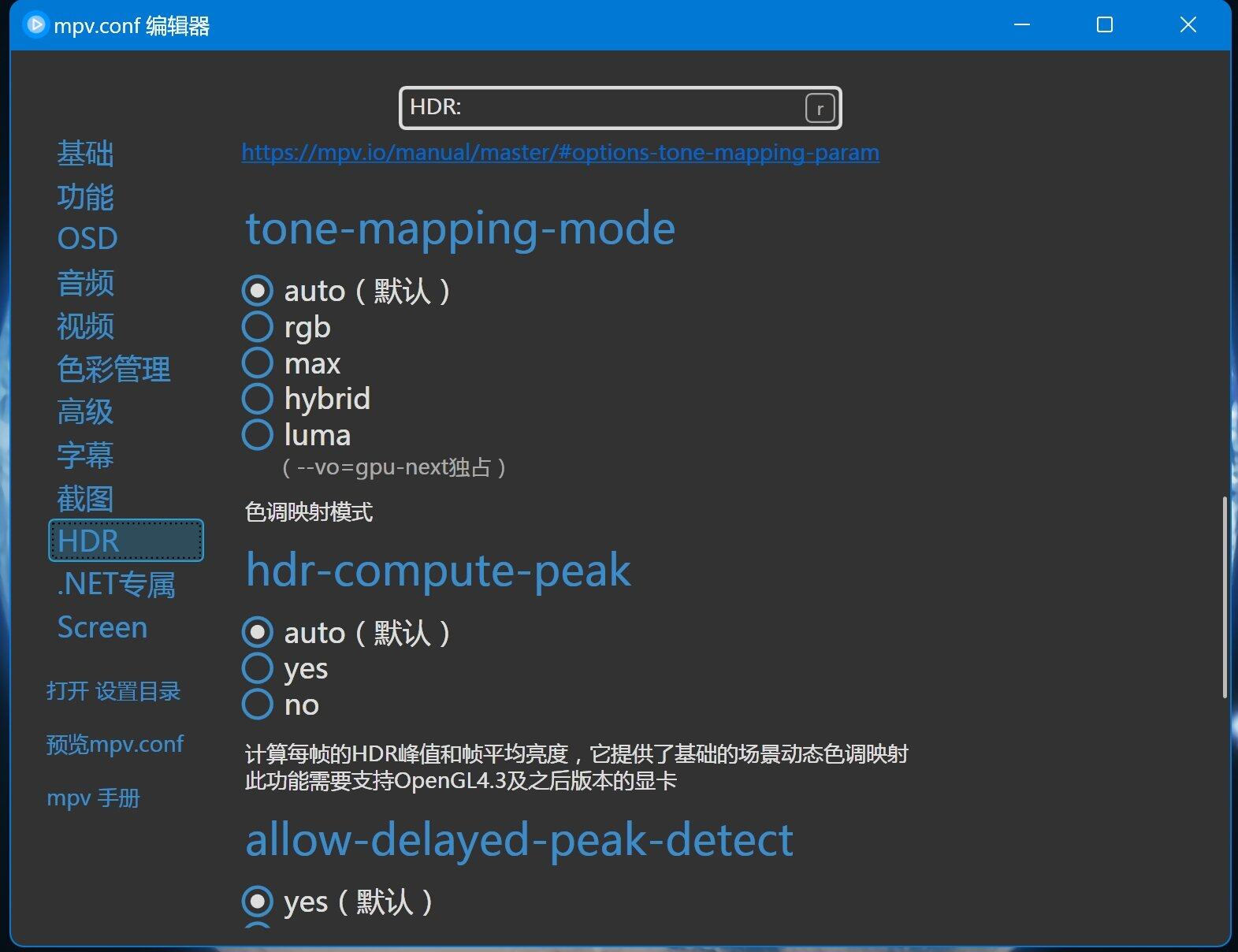Screen dimensions: 1238x952
Task: Go to the 视频 section
Action: click(85, 325)
